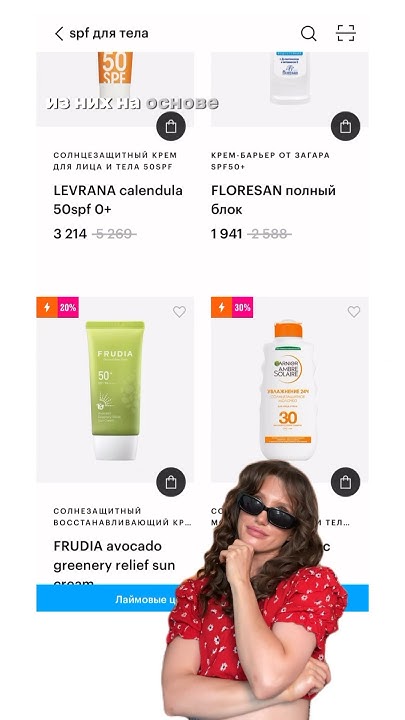Click the 20% flash discount badge
The height and width of the screenshot is (720, 405).
tap(57, 307)
